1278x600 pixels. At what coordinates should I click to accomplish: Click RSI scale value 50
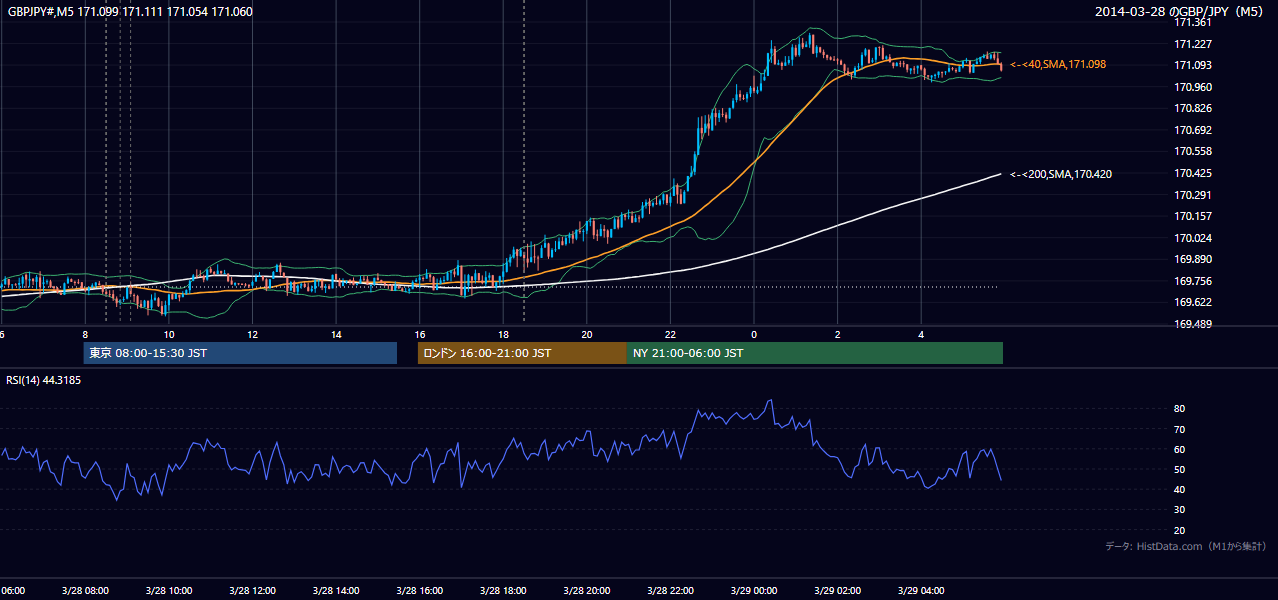click(1180, 469)
